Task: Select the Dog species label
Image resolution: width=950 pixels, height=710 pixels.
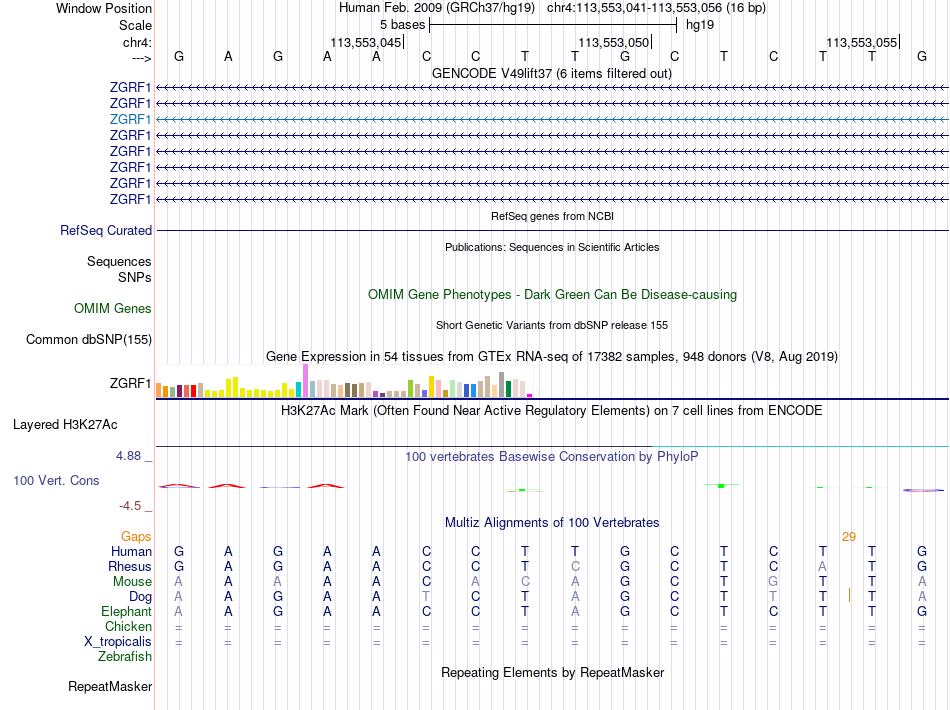Action: (141, 597)
